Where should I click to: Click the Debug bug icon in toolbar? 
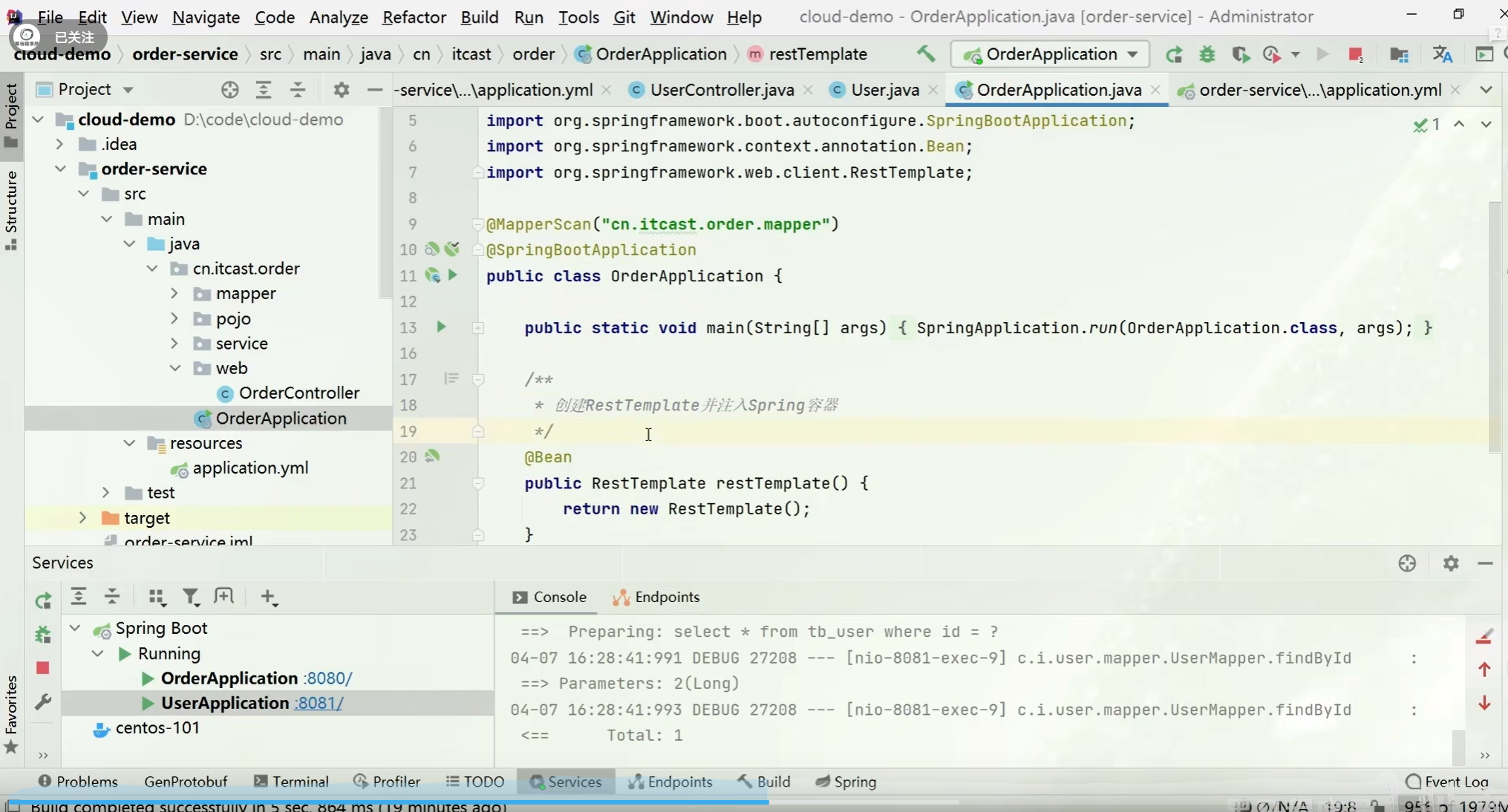click(x=1207, y=54)
